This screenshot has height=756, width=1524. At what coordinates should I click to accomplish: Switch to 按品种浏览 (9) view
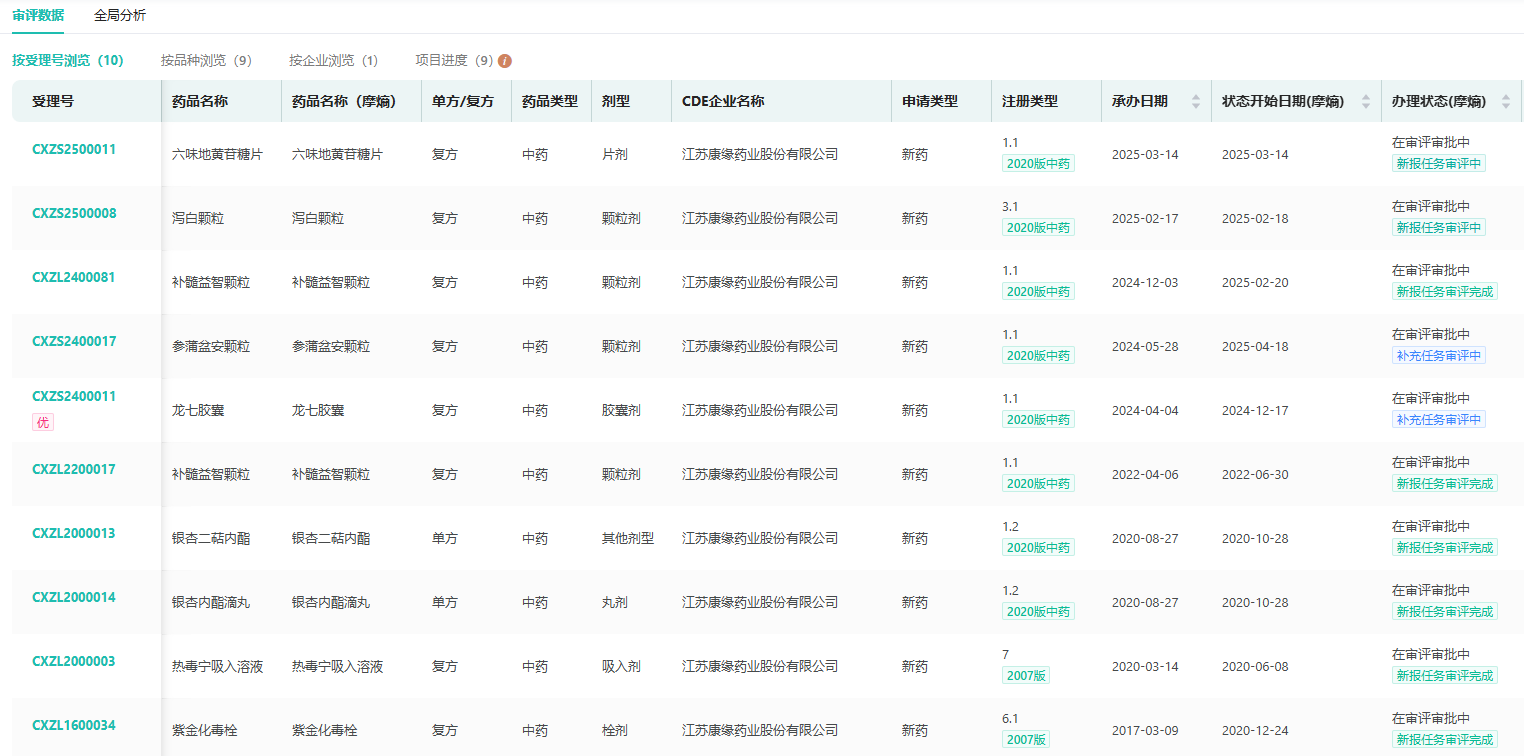tap(206, 61)
